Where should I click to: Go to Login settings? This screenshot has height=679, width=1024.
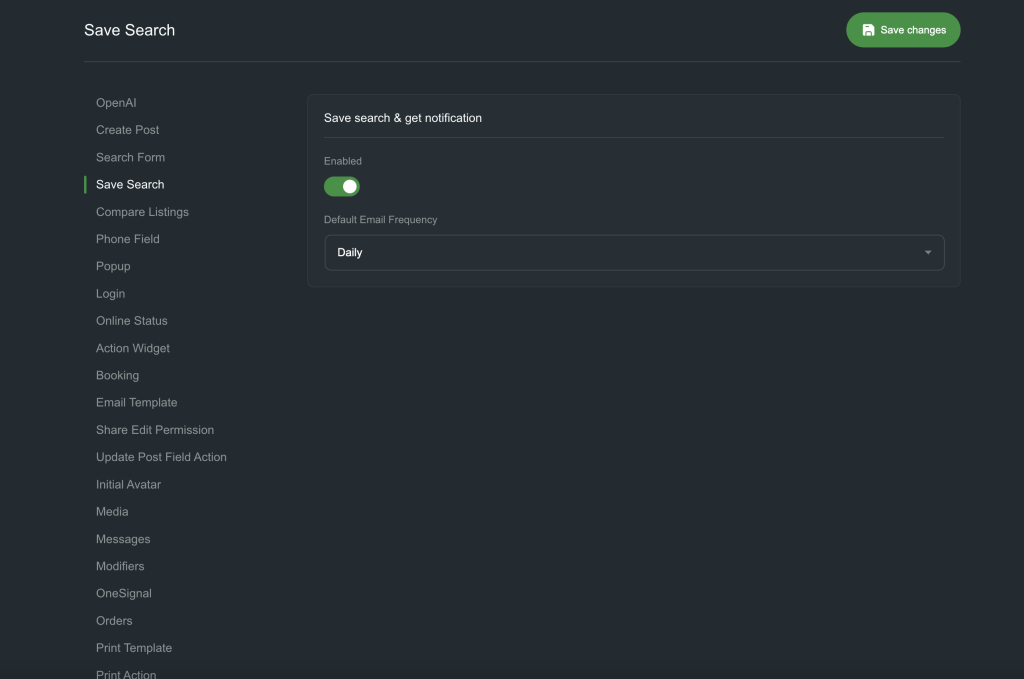(x=110, y=294)
